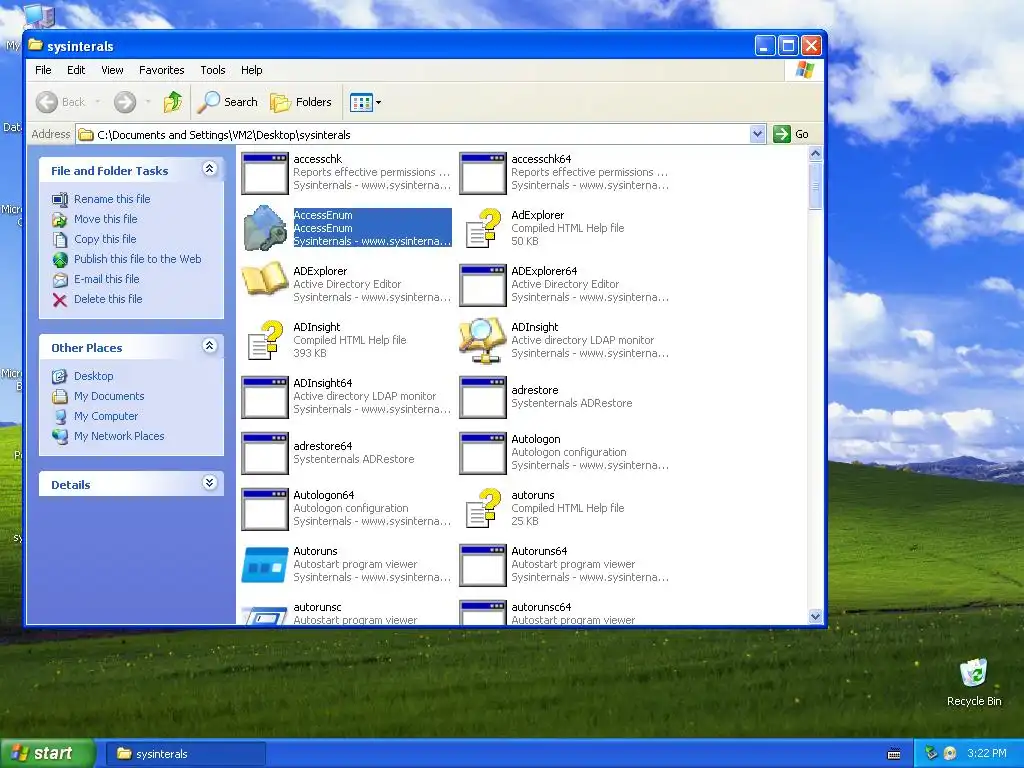
Task: Collapse the File and Folder Tasks panel
Action: tap(209, 169)
